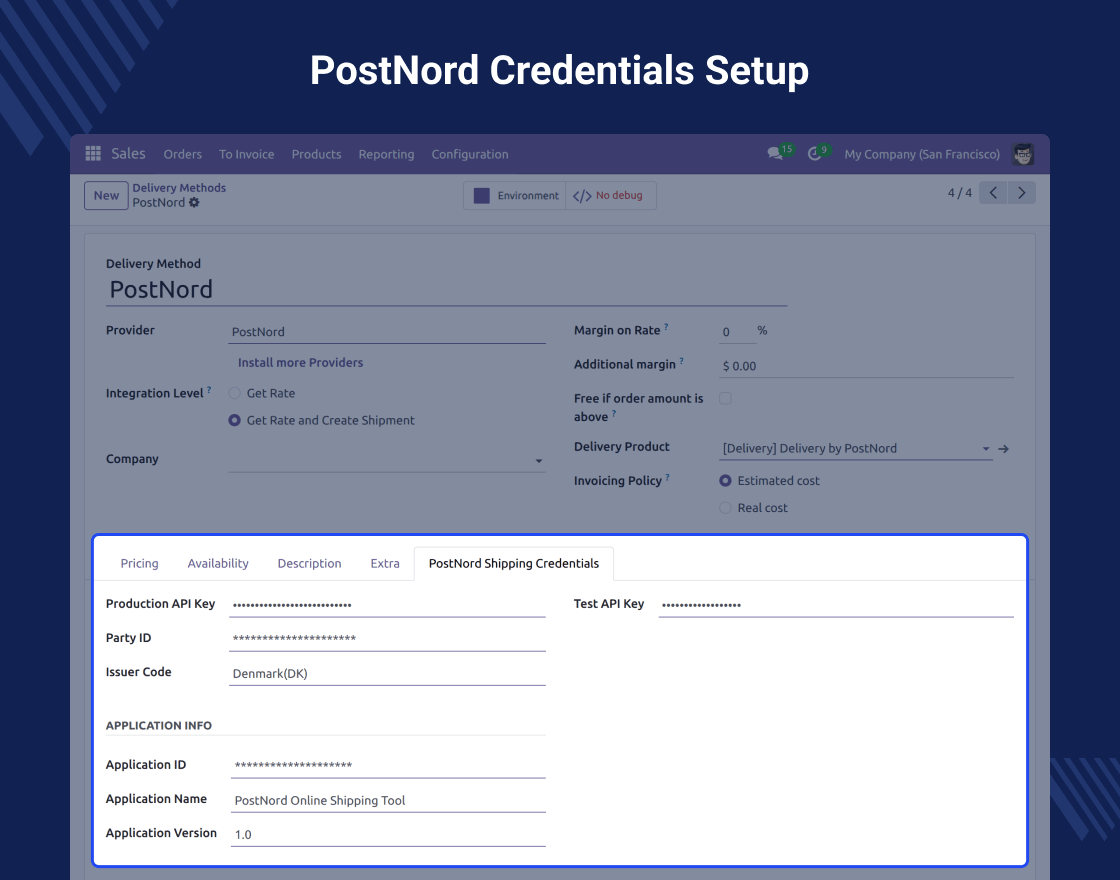The height and width of the screenshot is (880, 1120).
Task: Show Additional margin help tooltip
Action: point(681,361)
